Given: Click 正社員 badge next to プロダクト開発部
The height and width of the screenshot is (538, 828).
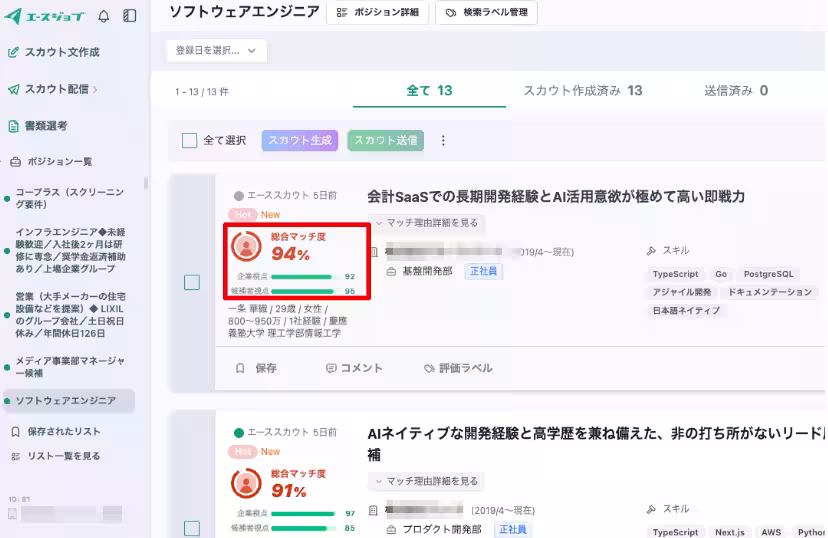Looking at the screenshot, I should point(512,530).
